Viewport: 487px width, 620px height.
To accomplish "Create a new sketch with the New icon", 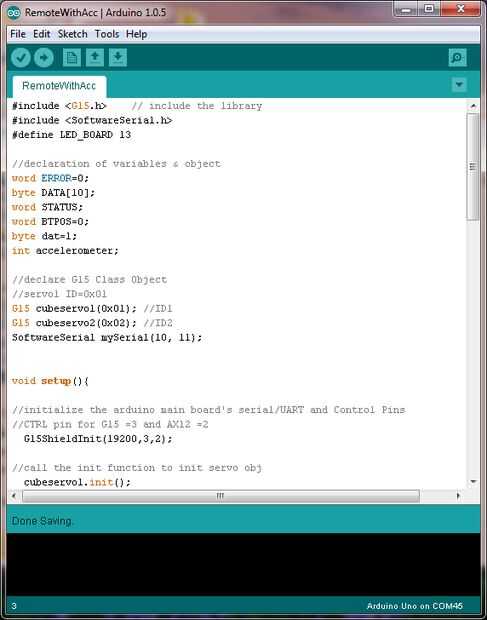I will pos(72,58).
